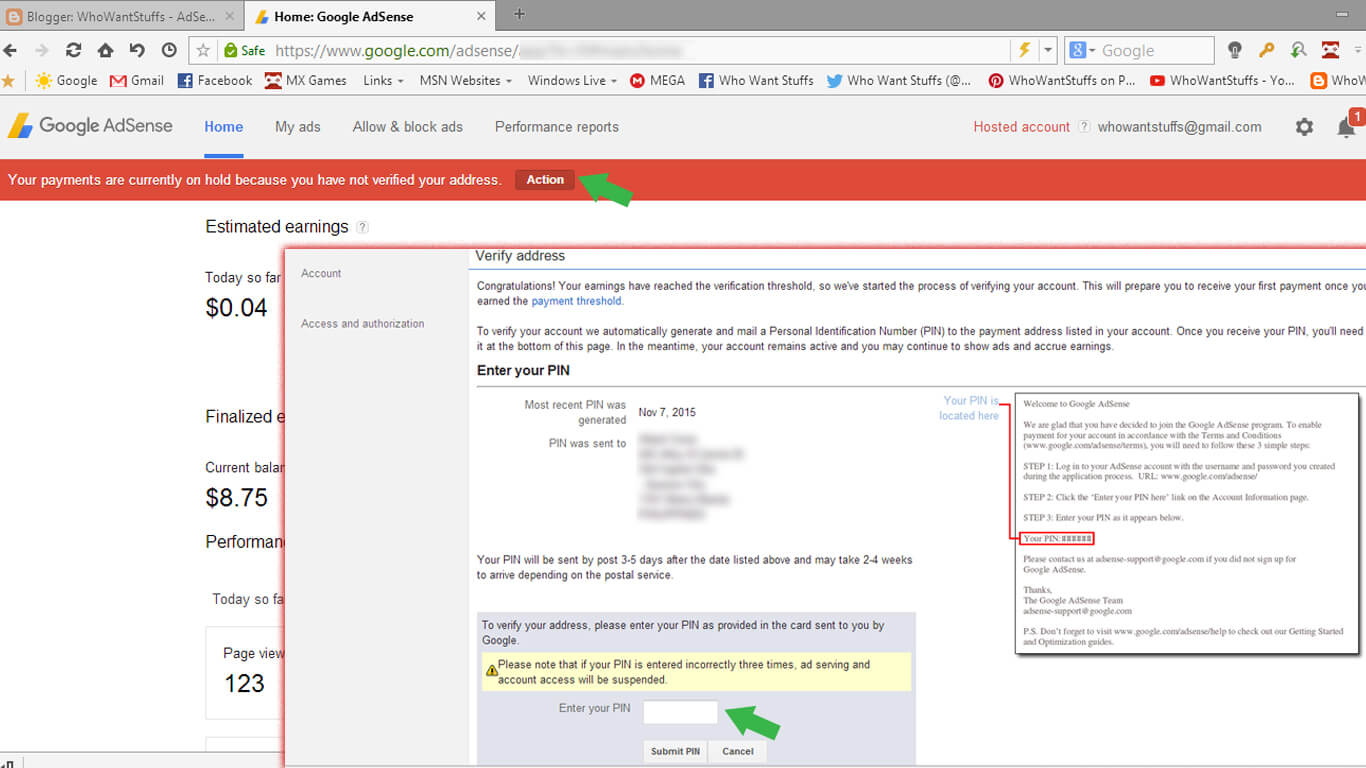Close the Home: Google AdSense tab

click(481, 16)
